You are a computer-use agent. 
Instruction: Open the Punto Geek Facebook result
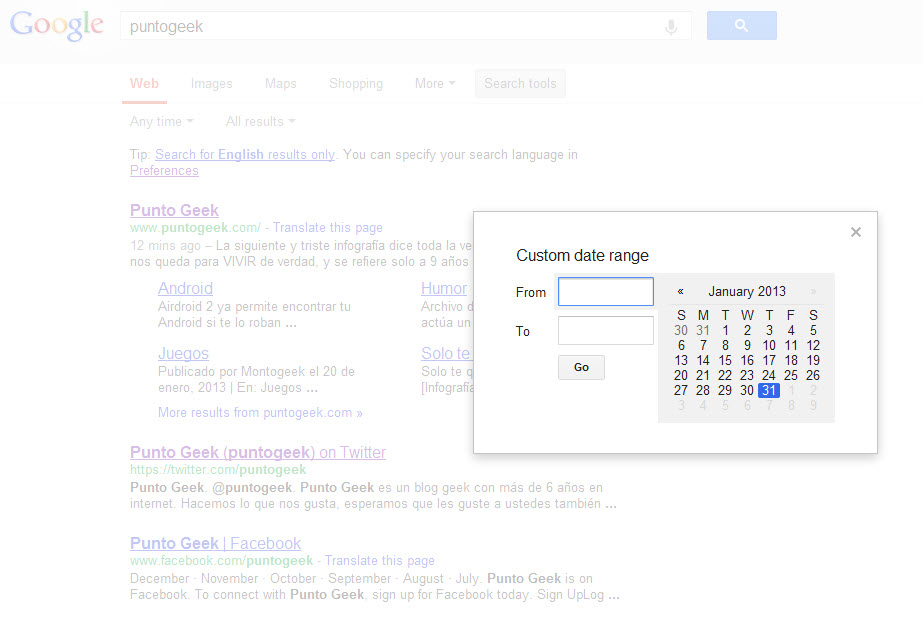pyautogui.click(x=215, y=543)
